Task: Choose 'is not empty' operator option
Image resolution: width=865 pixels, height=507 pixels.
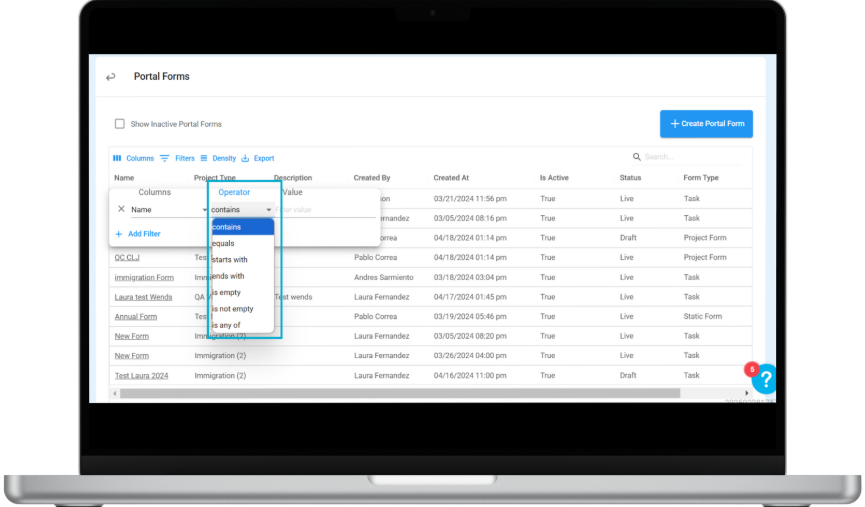Action: [232, 309]
